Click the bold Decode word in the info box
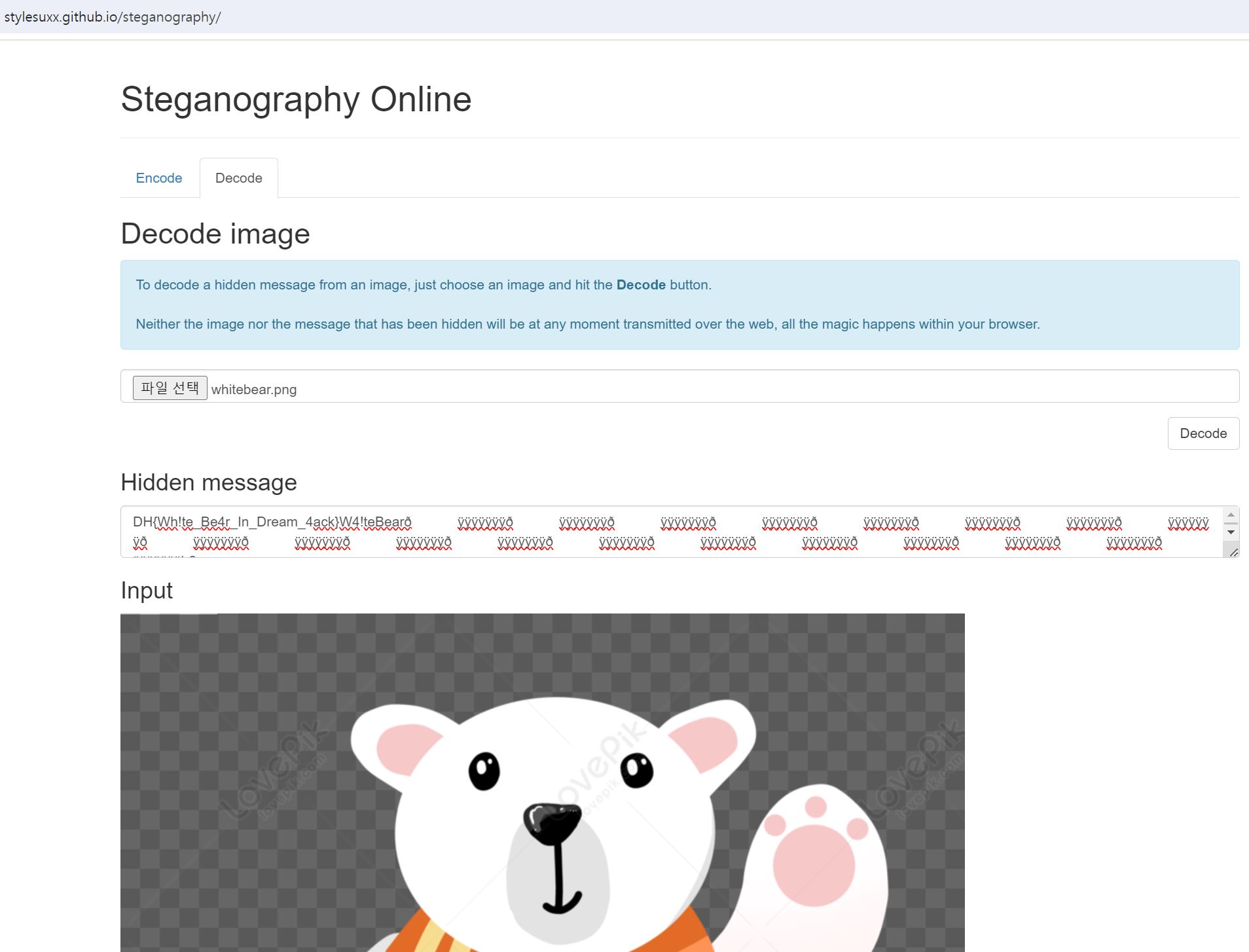This screenshot has width=1249, height=952. 641,285
